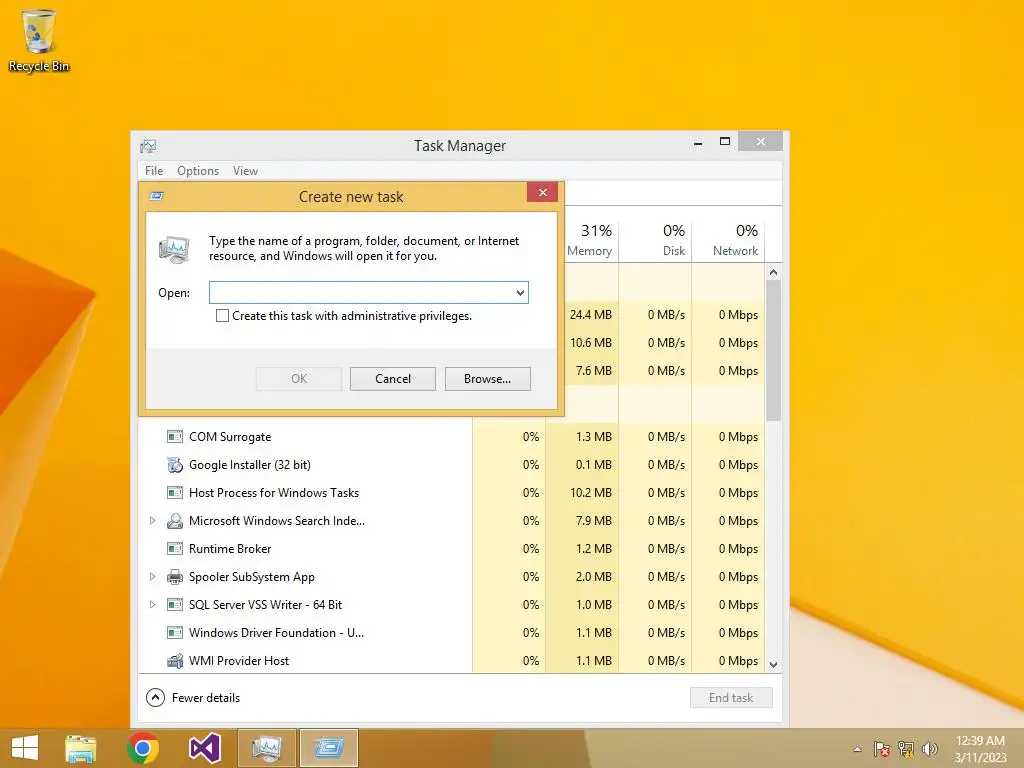1024x768 pixels.
Task: Click the 2.0 MB memory value
Action: [x=594, y=577]
